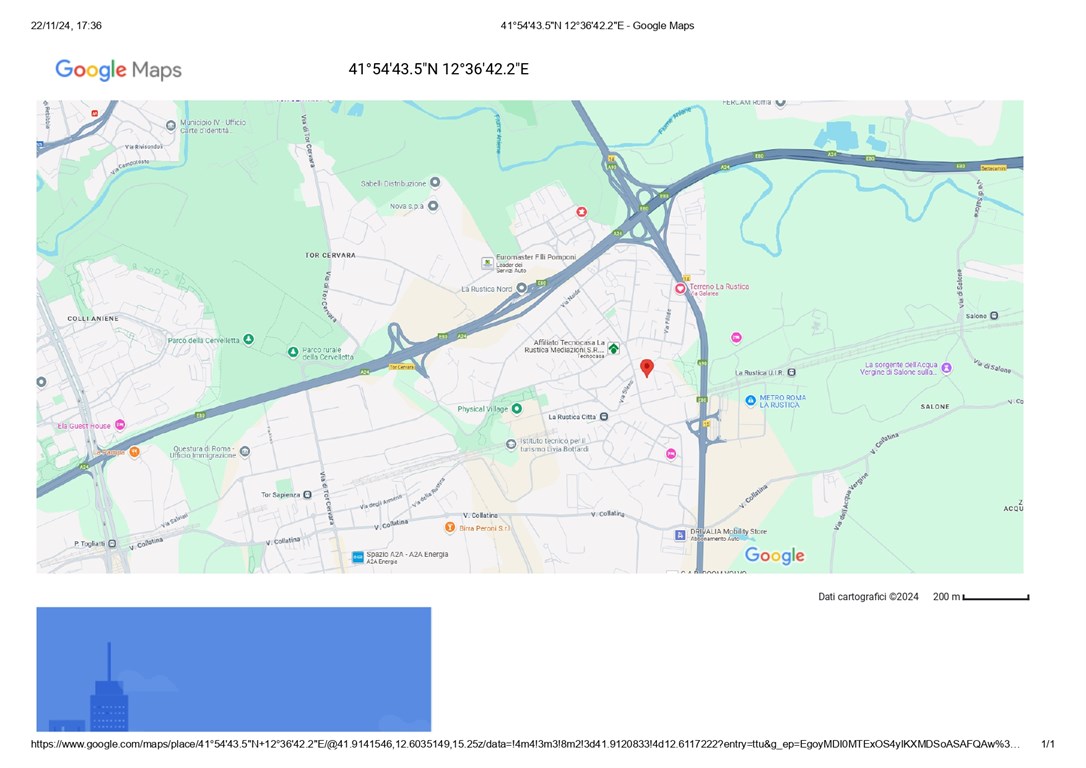Click the Tecnocasa green house icon
The width and height of the screenshot is (1086, 768).
[613, 348]
